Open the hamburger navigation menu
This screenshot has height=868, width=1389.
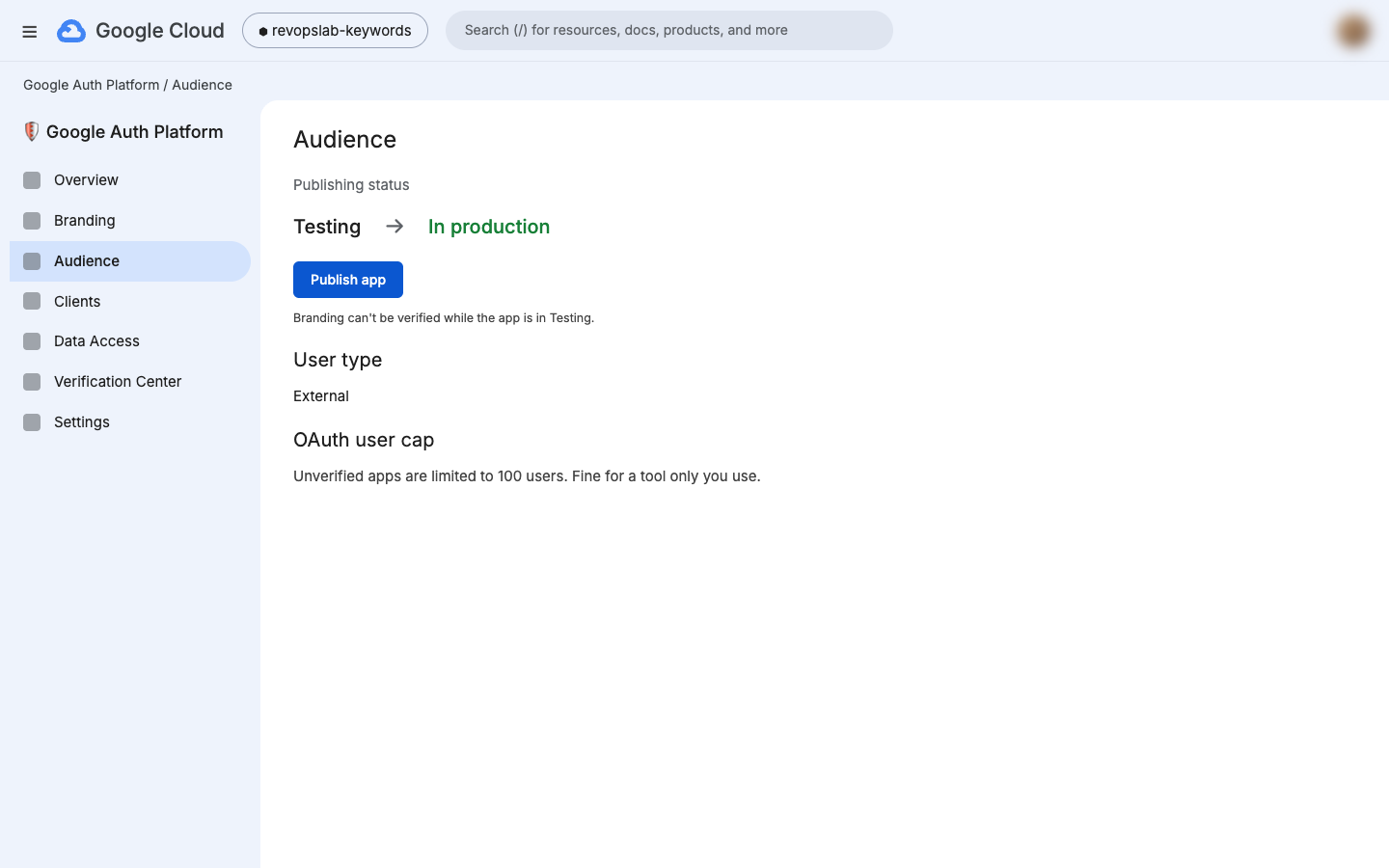click(x=30, y=31)
